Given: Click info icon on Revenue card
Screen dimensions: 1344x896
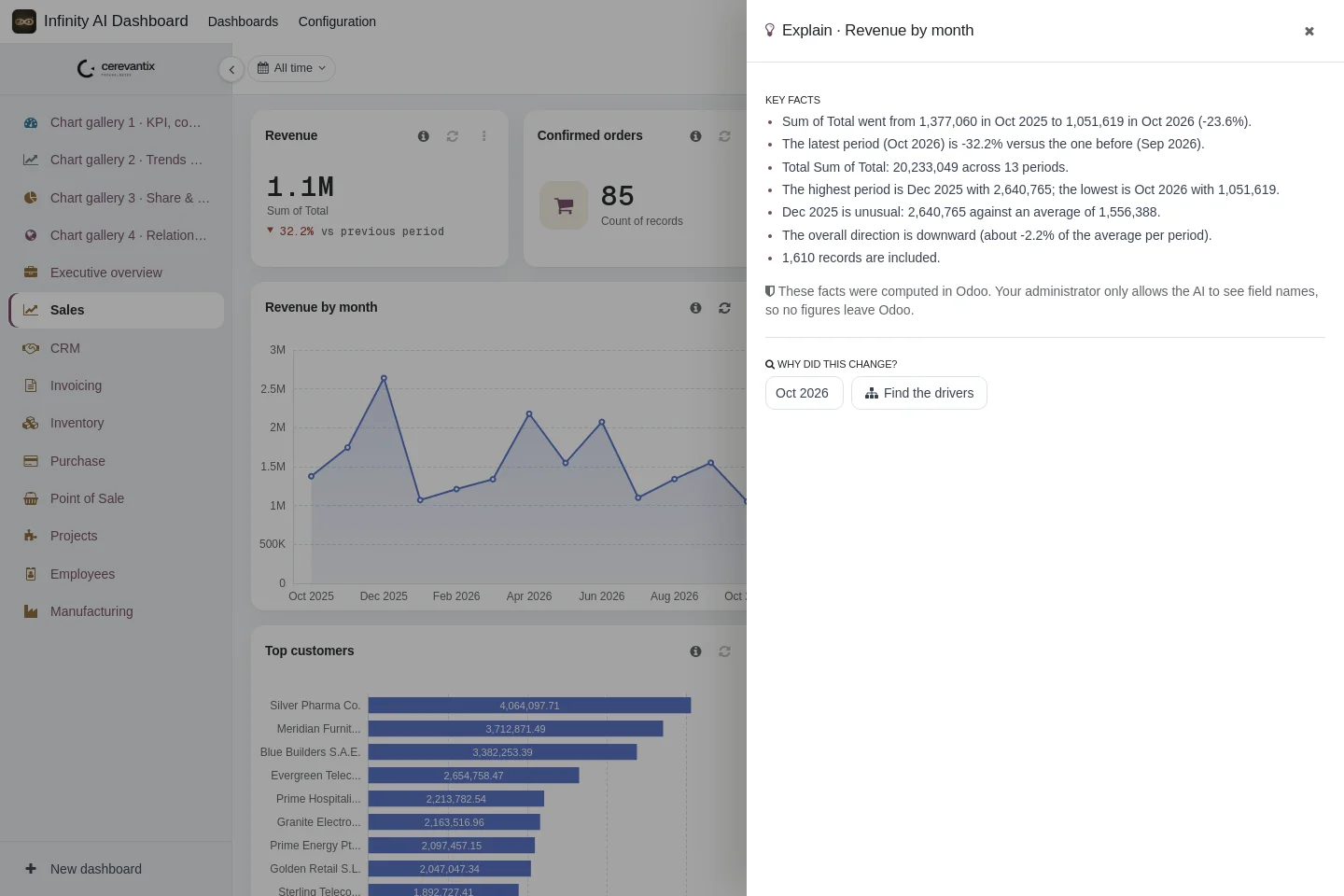Looking at the screenshot, I should click(x=424, y=136).
